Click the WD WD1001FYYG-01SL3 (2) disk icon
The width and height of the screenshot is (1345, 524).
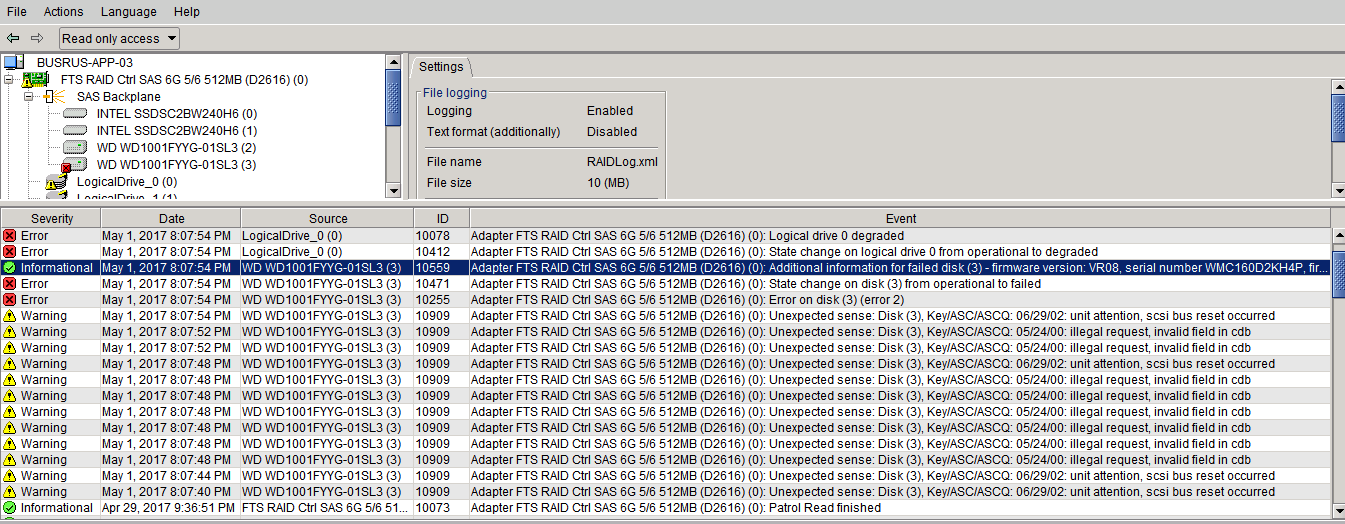[75, 147]
